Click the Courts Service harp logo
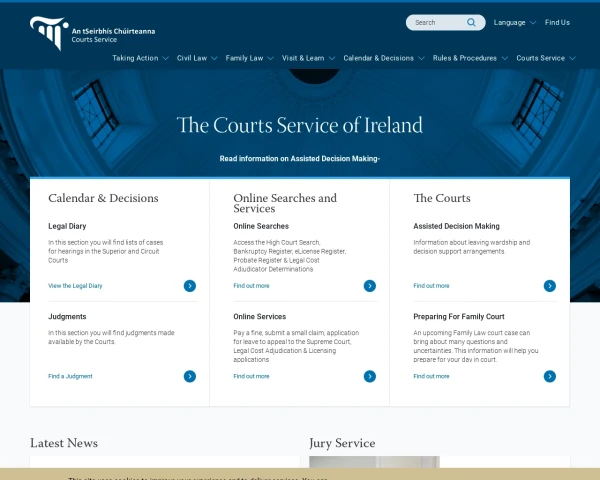The height and width of the screenshot is (480, 600). [x=49, y=33]
